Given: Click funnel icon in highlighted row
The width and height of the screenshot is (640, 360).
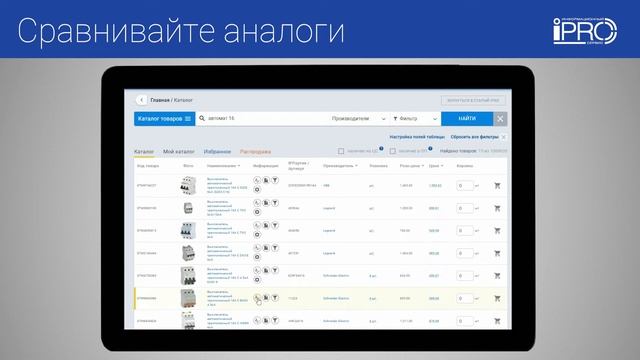Looking at the screenshot, I should tap(275, 298).
